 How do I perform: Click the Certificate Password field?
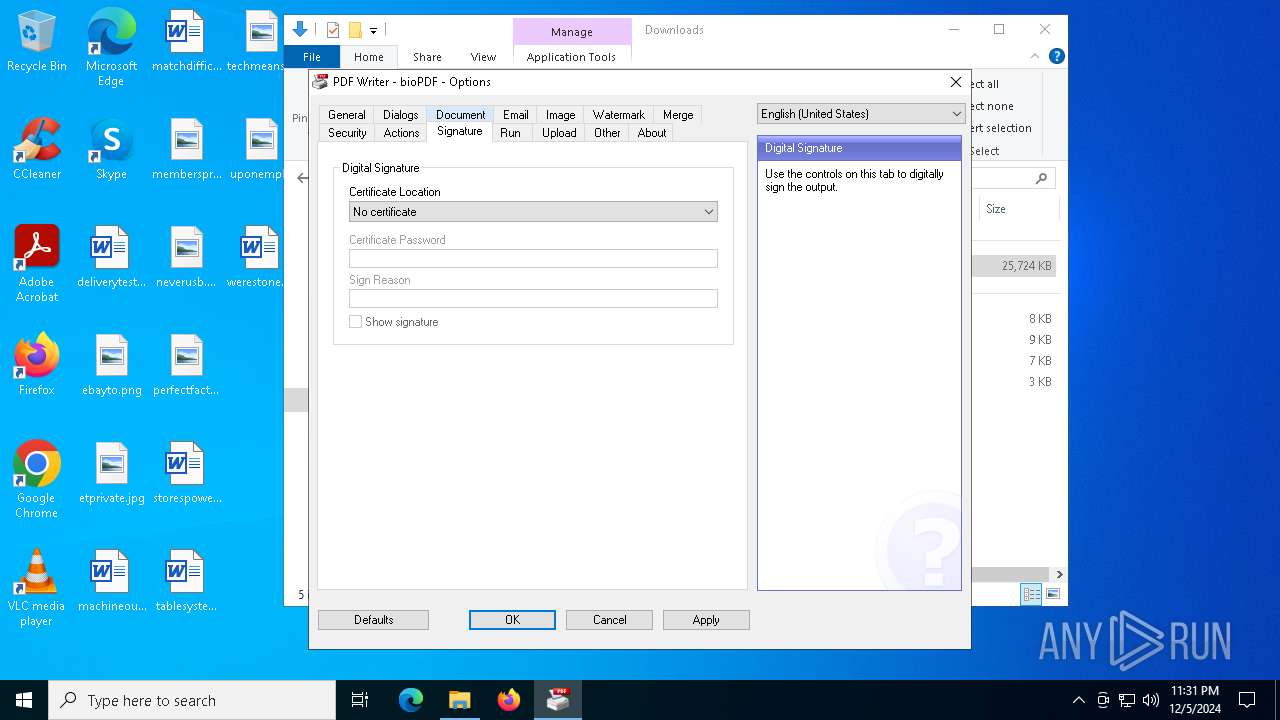pos(533,259)
